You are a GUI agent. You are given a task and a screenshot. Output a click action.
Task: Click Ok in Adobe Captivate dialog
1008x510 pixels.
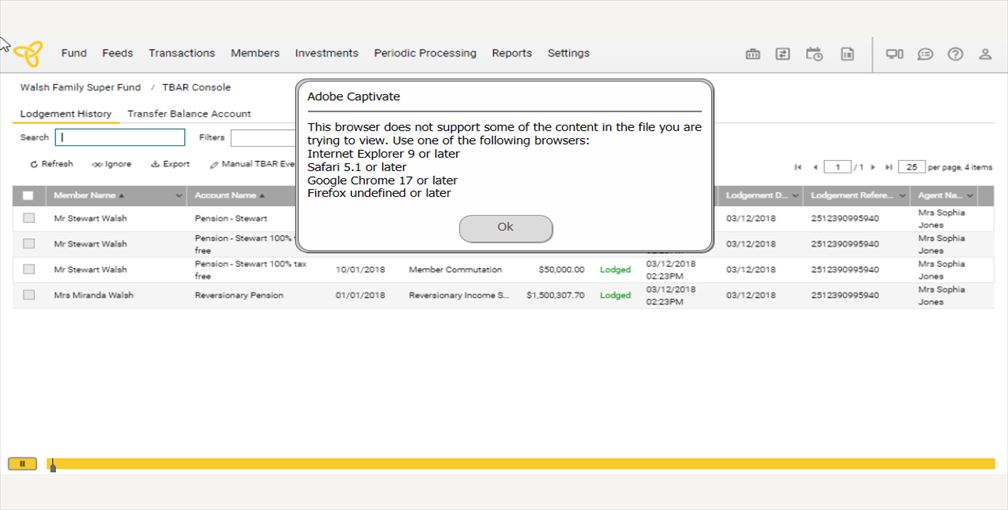(506, 229)
